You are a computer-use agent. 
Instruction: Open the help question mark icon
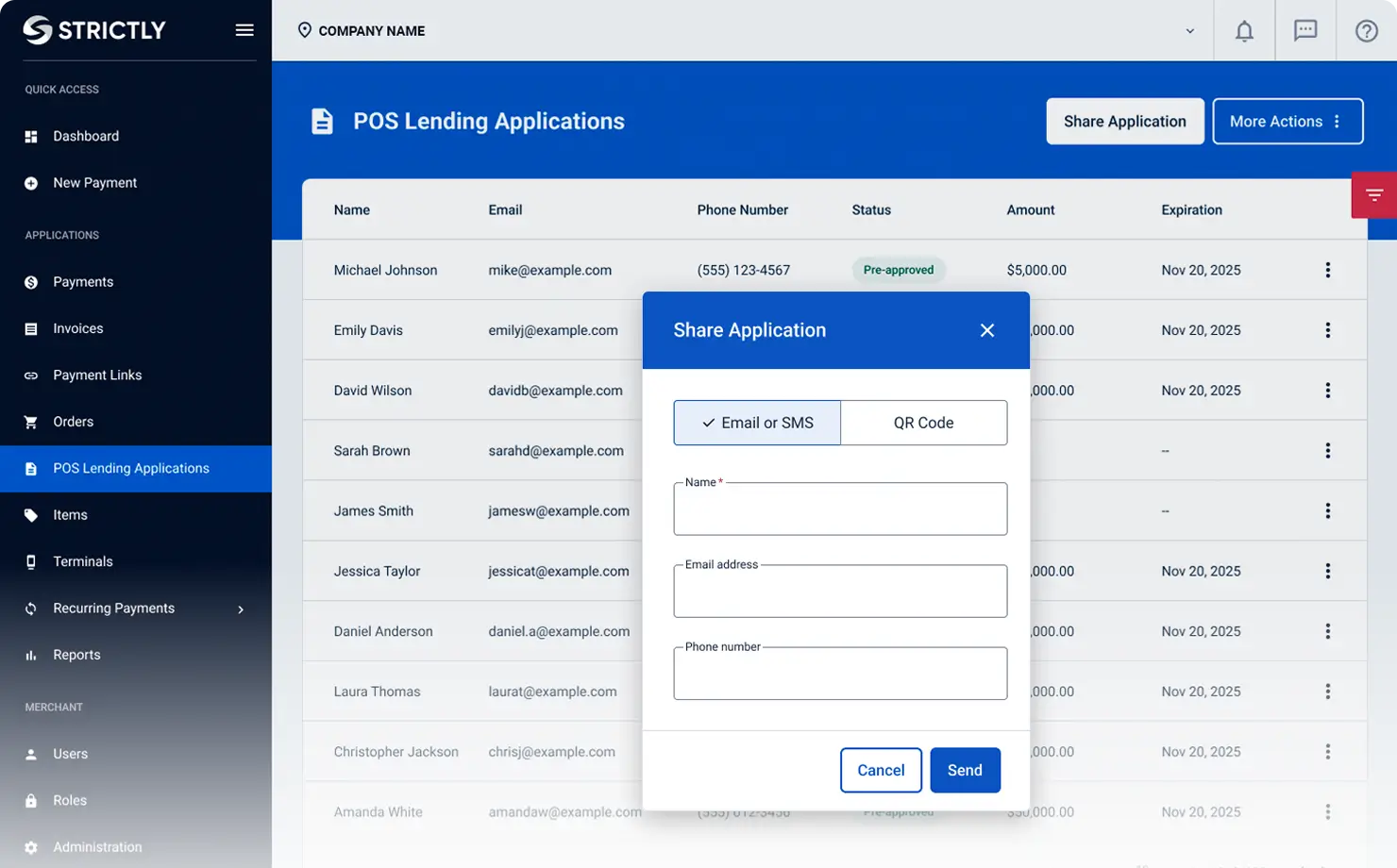[1366, 31]
